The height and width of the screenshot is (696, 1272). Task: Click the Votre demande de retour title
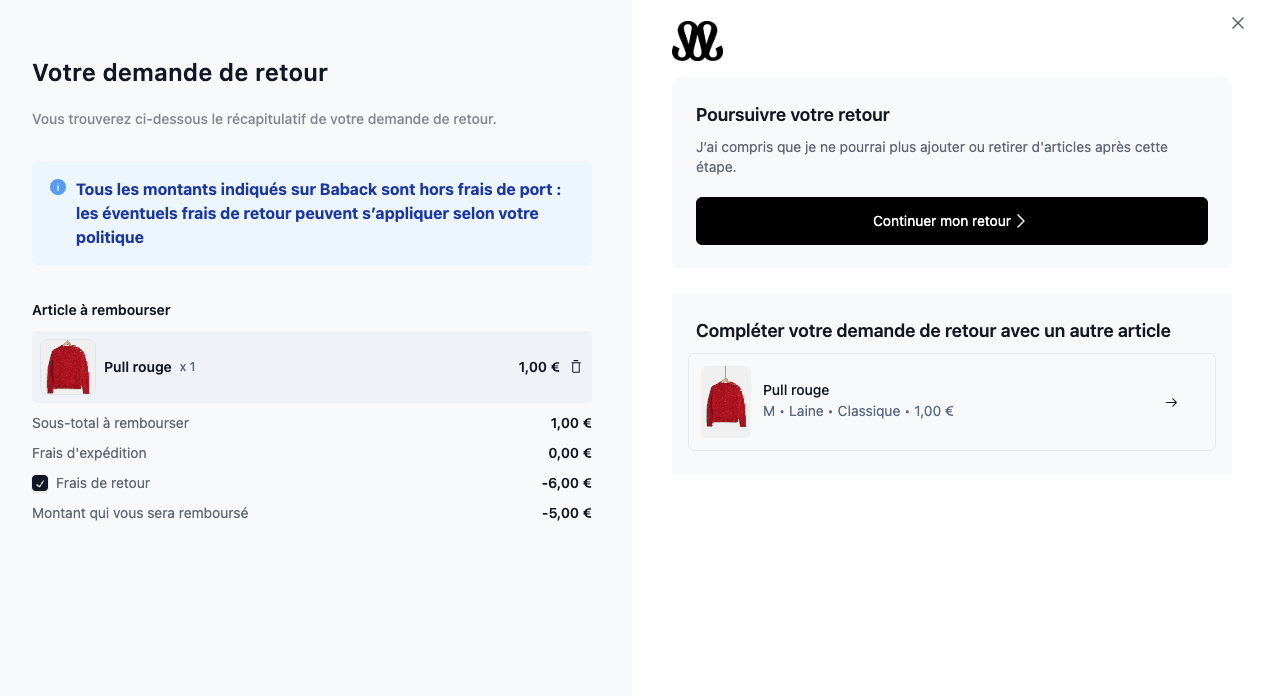pyautogui.click(x=180, y=72)
